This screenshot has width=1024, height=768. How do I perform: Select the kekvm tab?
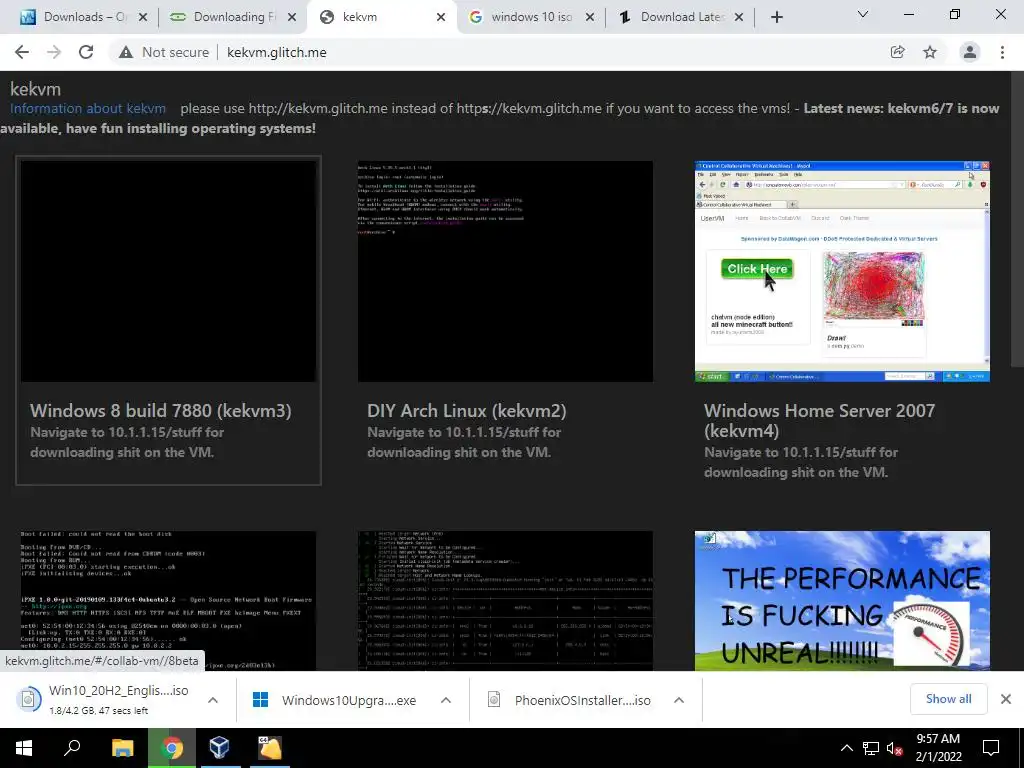[x=379, y=17]
